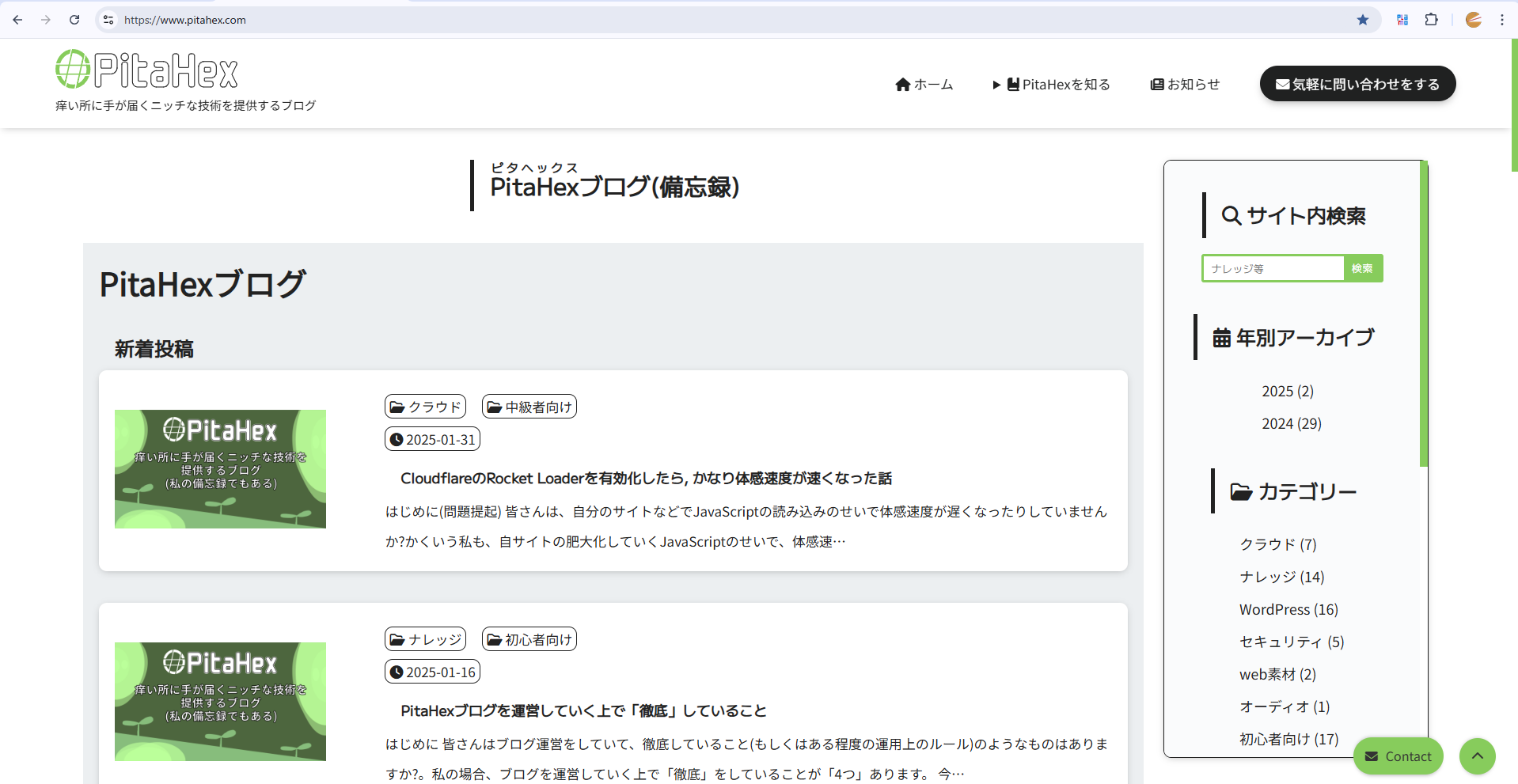Screen dimensions: 1518x784
Task: Click the clock icon beside 2025-01-31
Action: [397, 439]
